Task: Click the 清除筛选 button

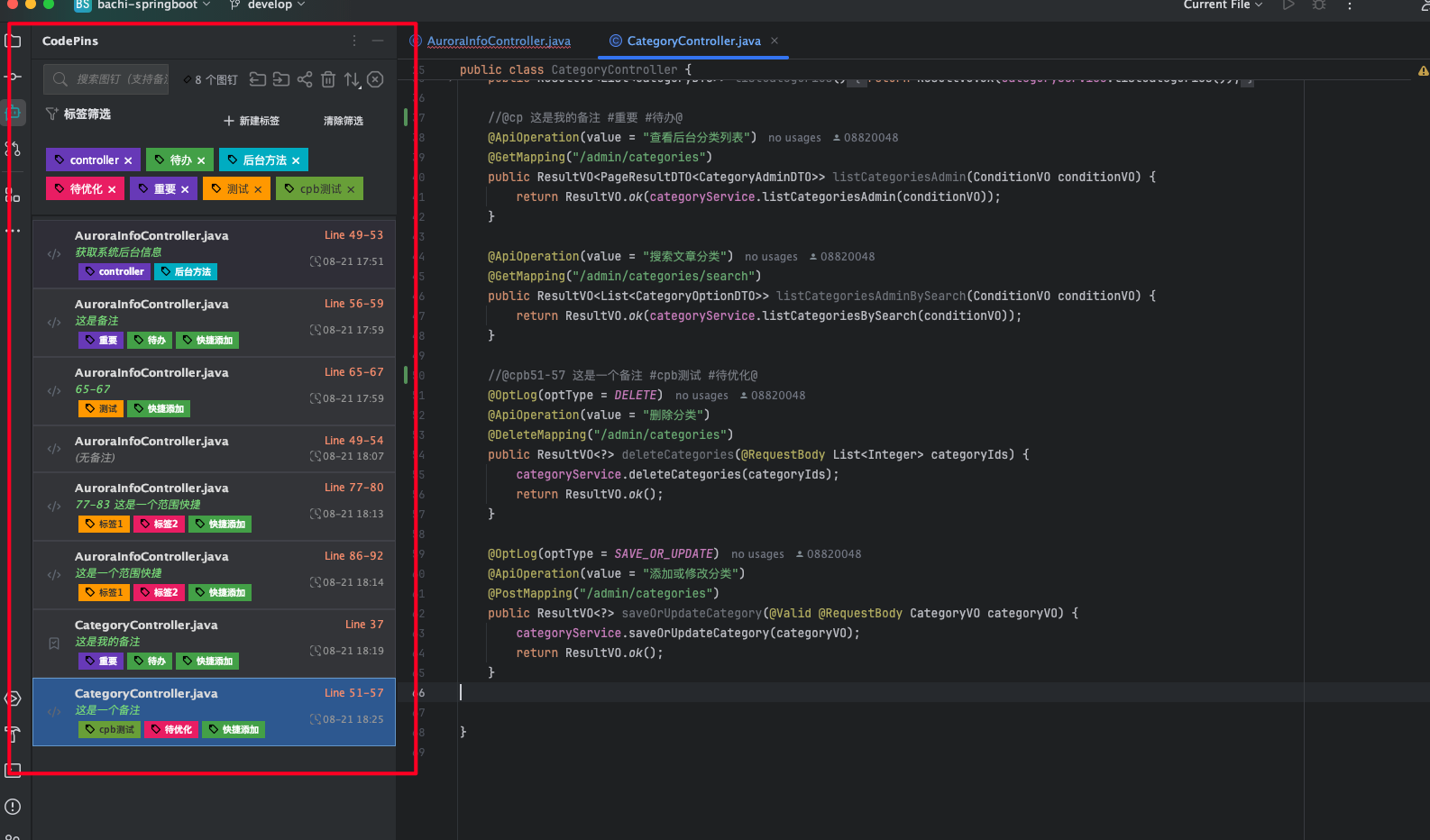Action: click(x=344, y=121)
